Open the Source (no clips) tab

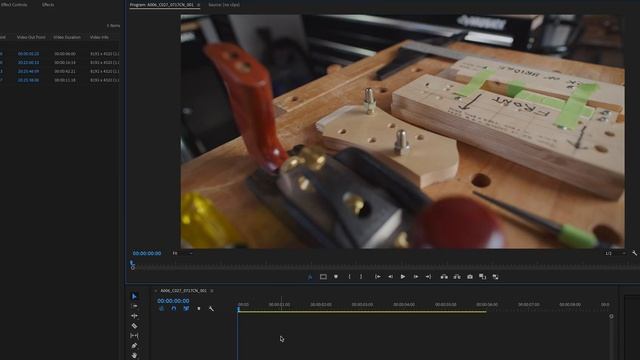coord(224,5)
